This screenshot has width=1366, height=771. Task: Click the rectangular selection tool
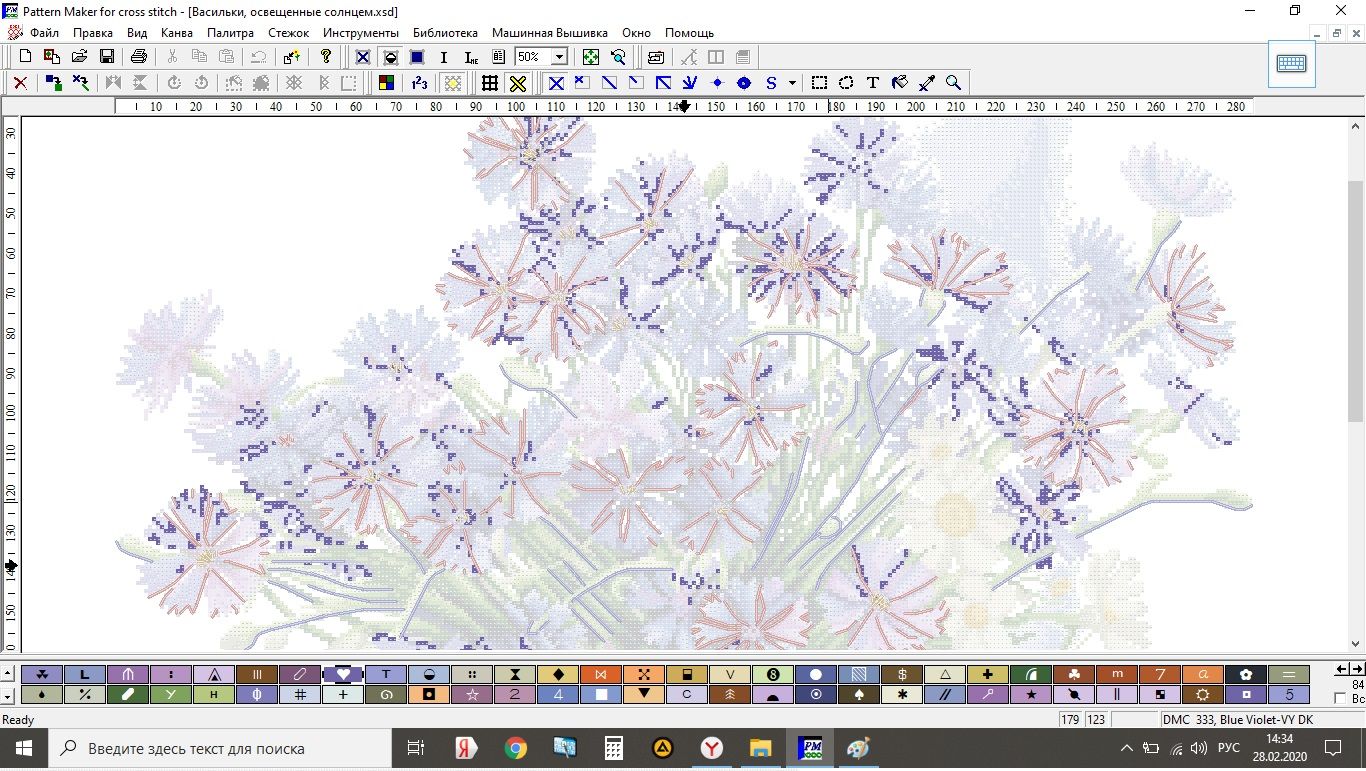click(x=819, y=83)
